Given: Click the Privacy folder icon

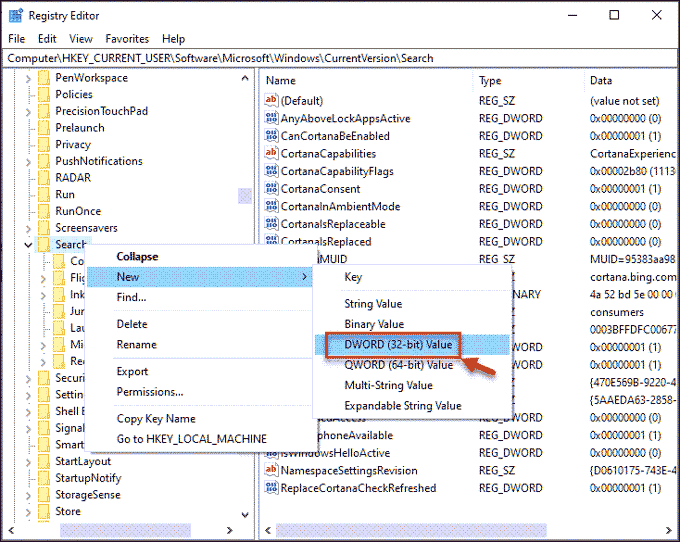Looking at the screenshot, I should (x=44, y=145).
